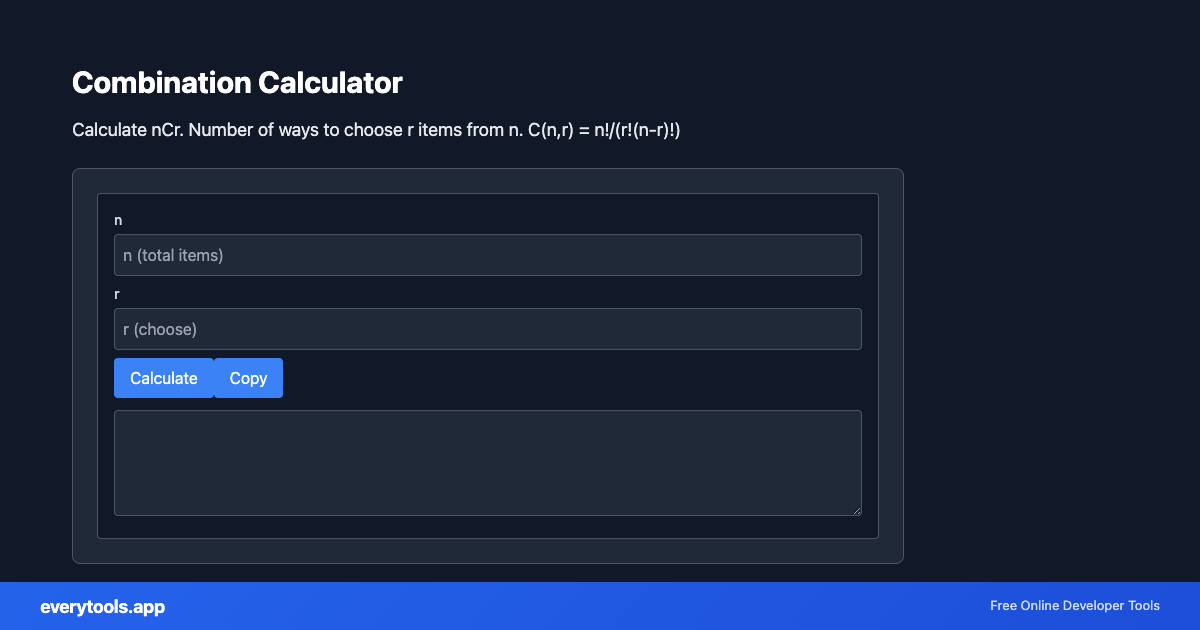This screenshot has height=630, width=1200.
Task: Select the Combination Calculator page title
Action: [x=237, y=83]
